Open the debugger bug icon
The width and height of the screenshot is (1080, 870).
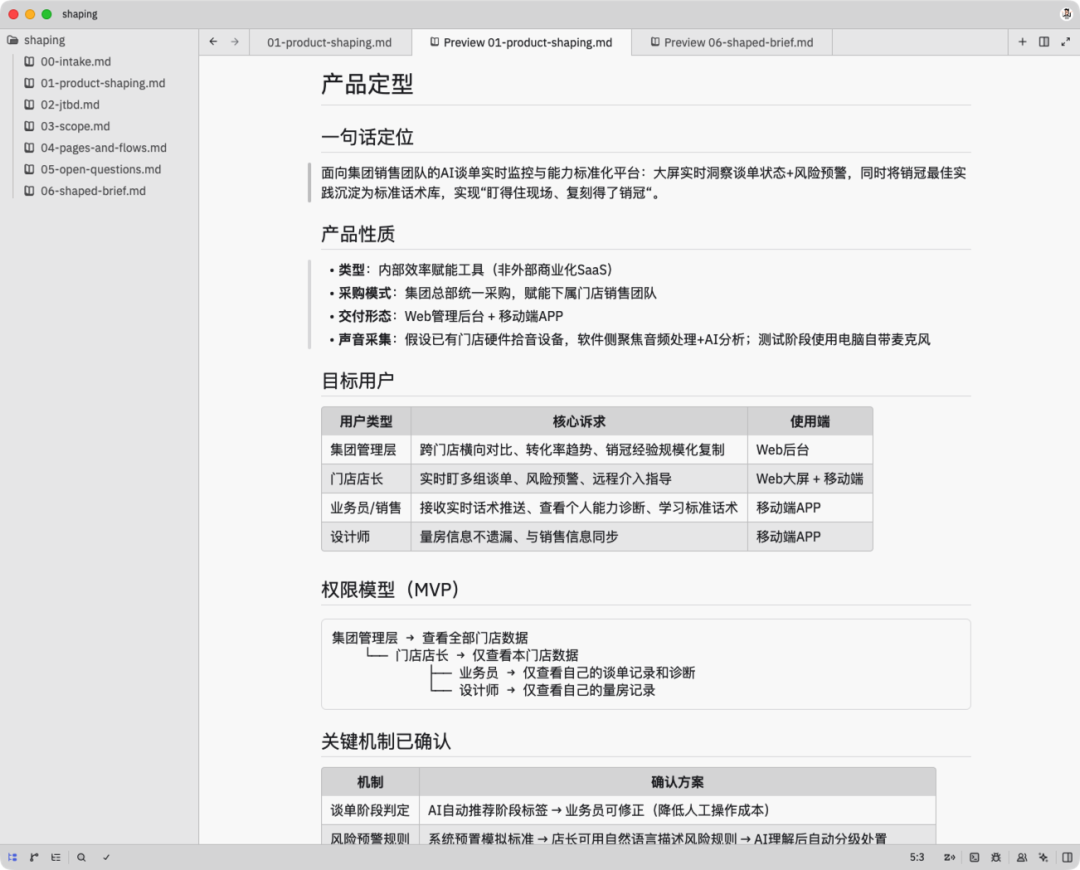(996, 858)
